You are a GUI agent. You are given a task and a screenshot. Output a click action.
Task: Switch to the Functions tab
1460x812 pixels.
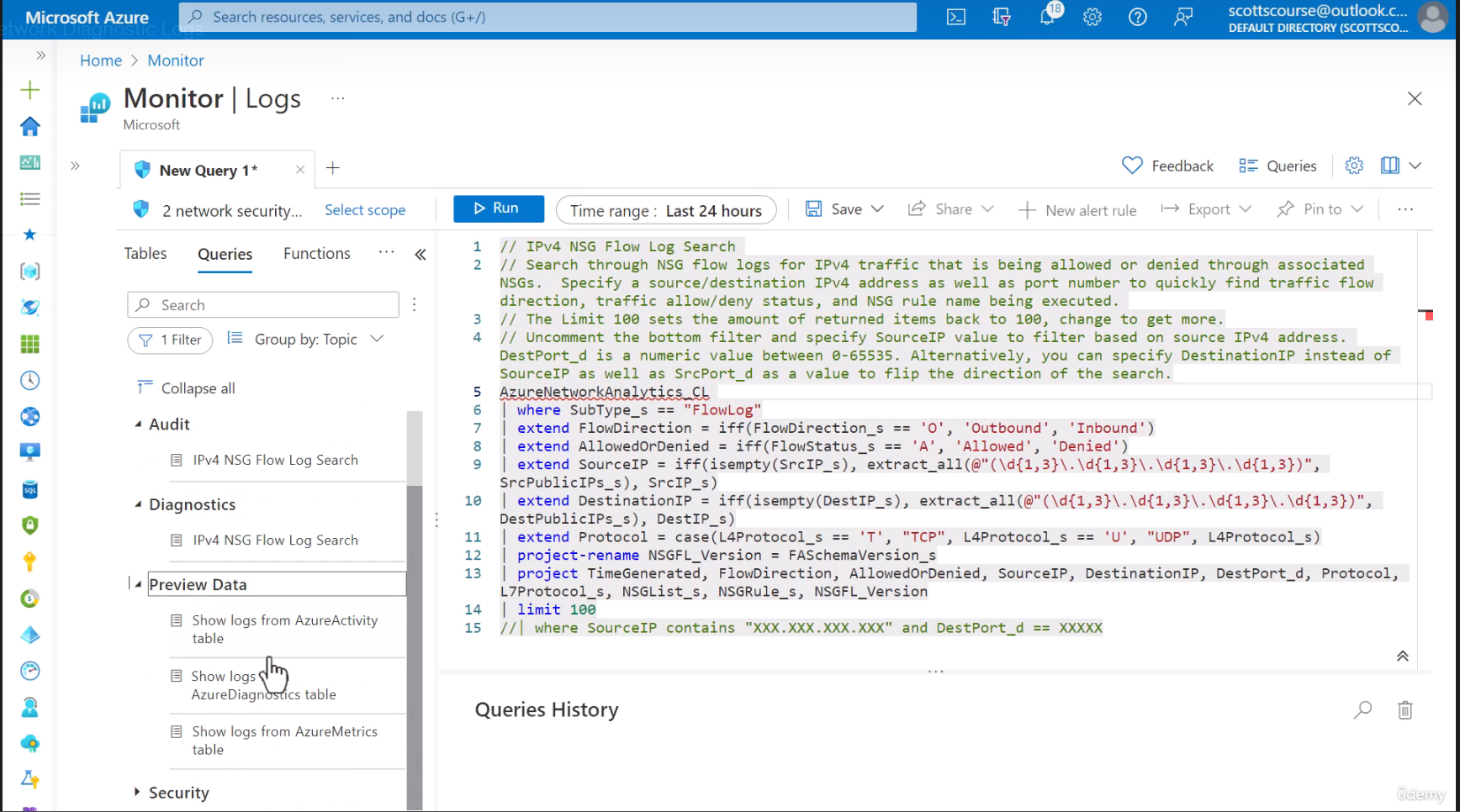pyautogui.click(x=317, y=253)
